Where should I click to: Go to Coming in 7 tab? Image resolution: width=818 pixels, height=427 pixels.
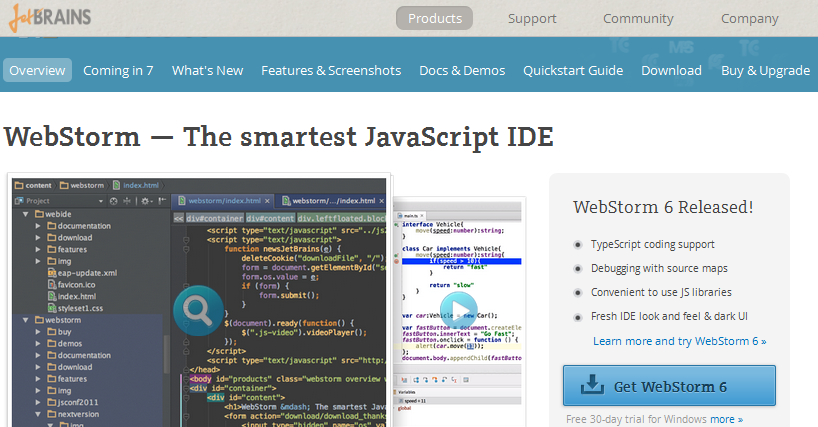tap(118, 70)
